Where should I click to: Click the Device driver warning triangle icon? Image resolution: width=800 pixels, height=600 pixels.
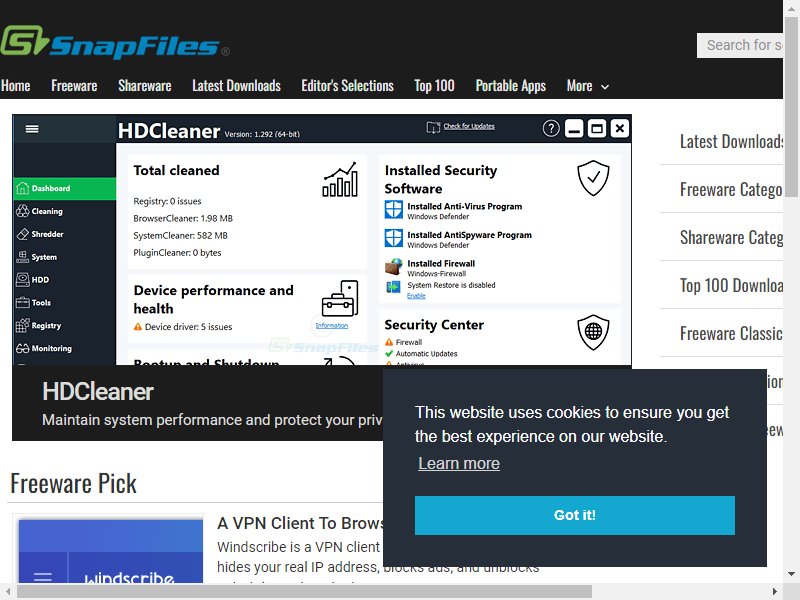[138, 327]
